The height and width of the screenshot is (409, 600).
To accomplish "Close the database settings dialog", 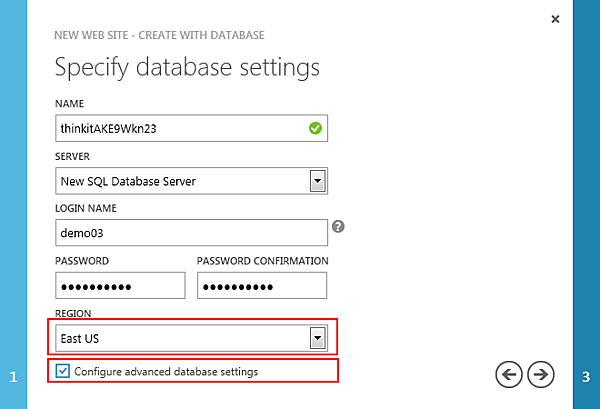I will click(556, 19).
